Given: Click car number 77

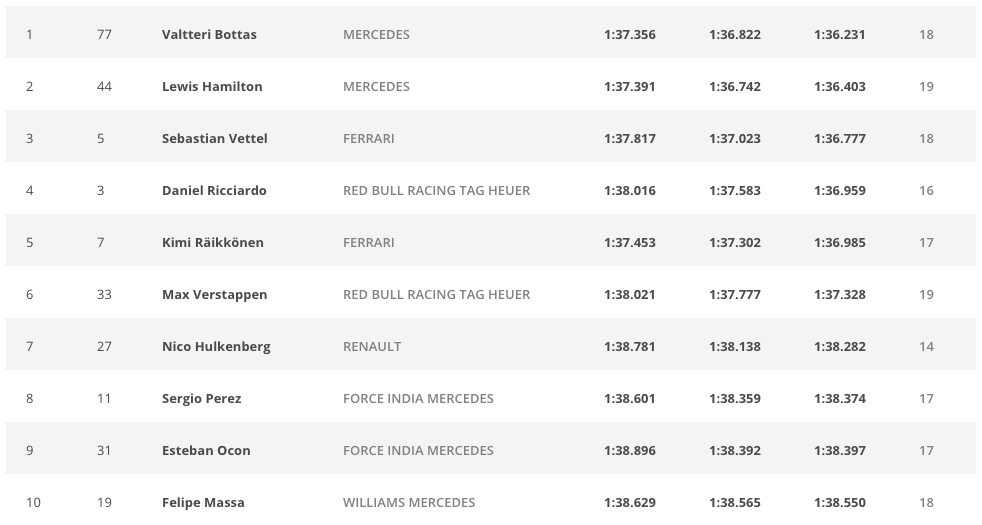Looking at the screenshot, I should (104, 34).
